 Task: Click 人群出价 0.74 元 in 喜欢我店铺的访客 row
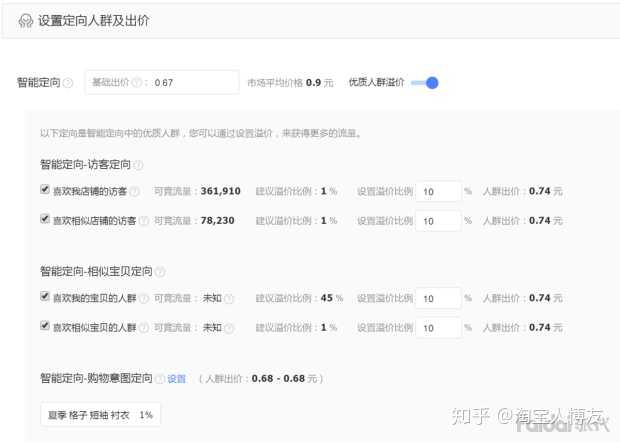coord(522,191)
